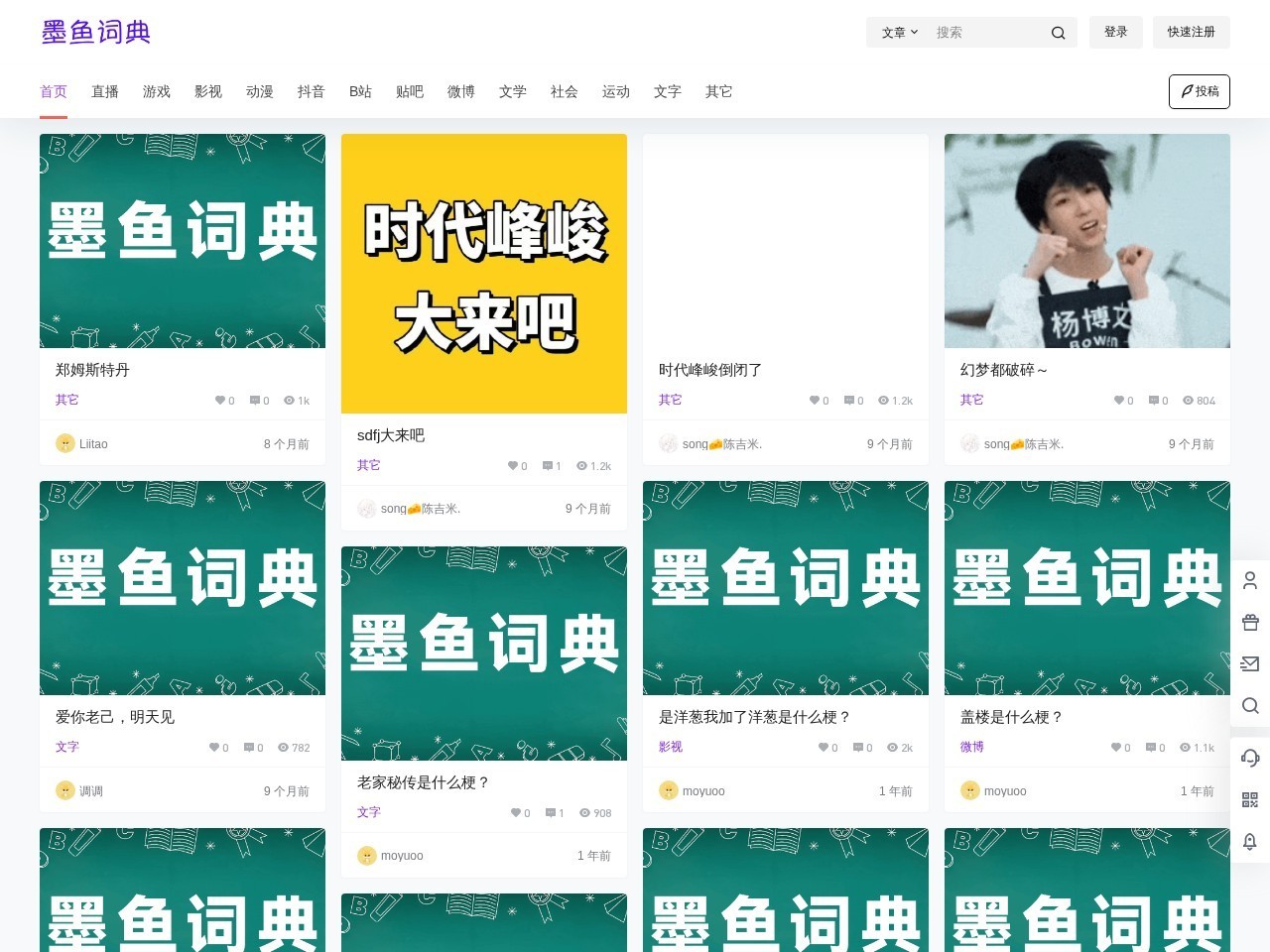Open the 墨鱼词典 site logo link
This screenshot has height=952, width=1270.
point(96,32)
